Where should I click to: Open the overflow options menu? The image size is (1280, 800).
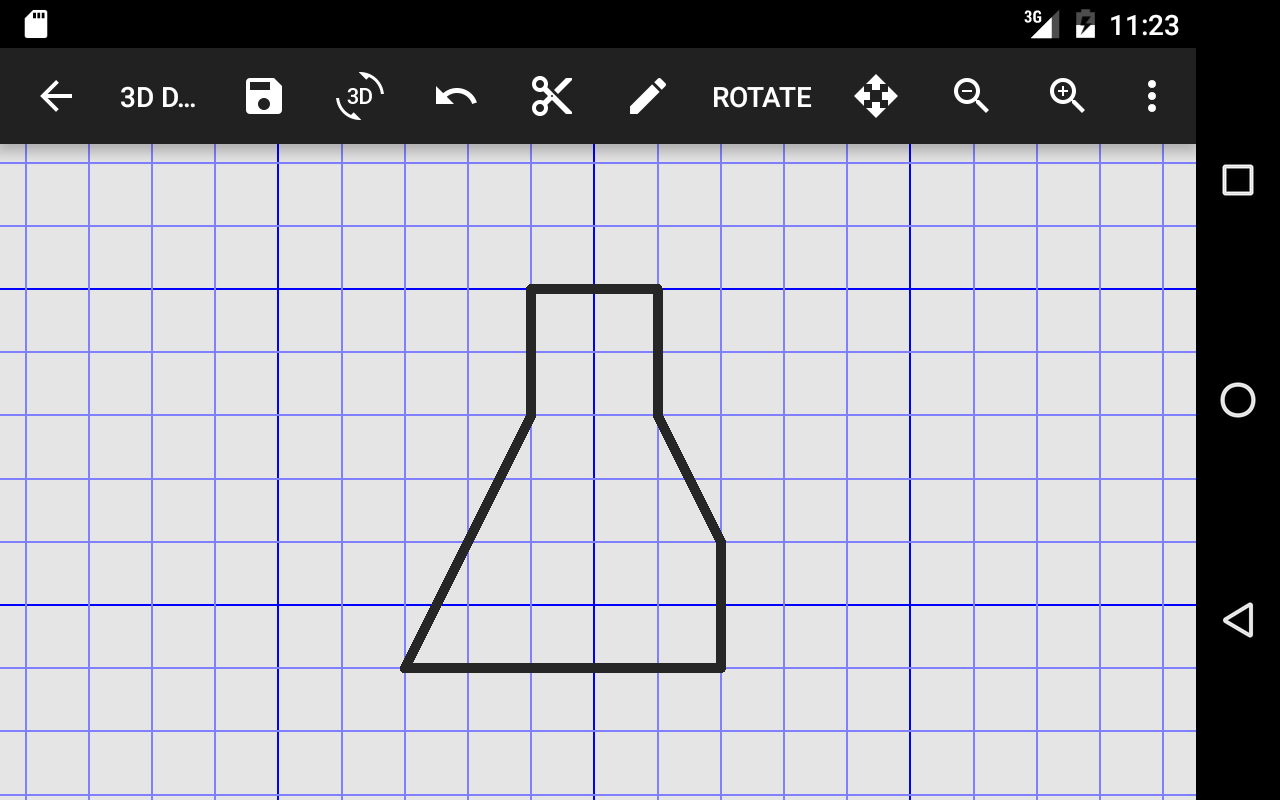pos(1152,96)
